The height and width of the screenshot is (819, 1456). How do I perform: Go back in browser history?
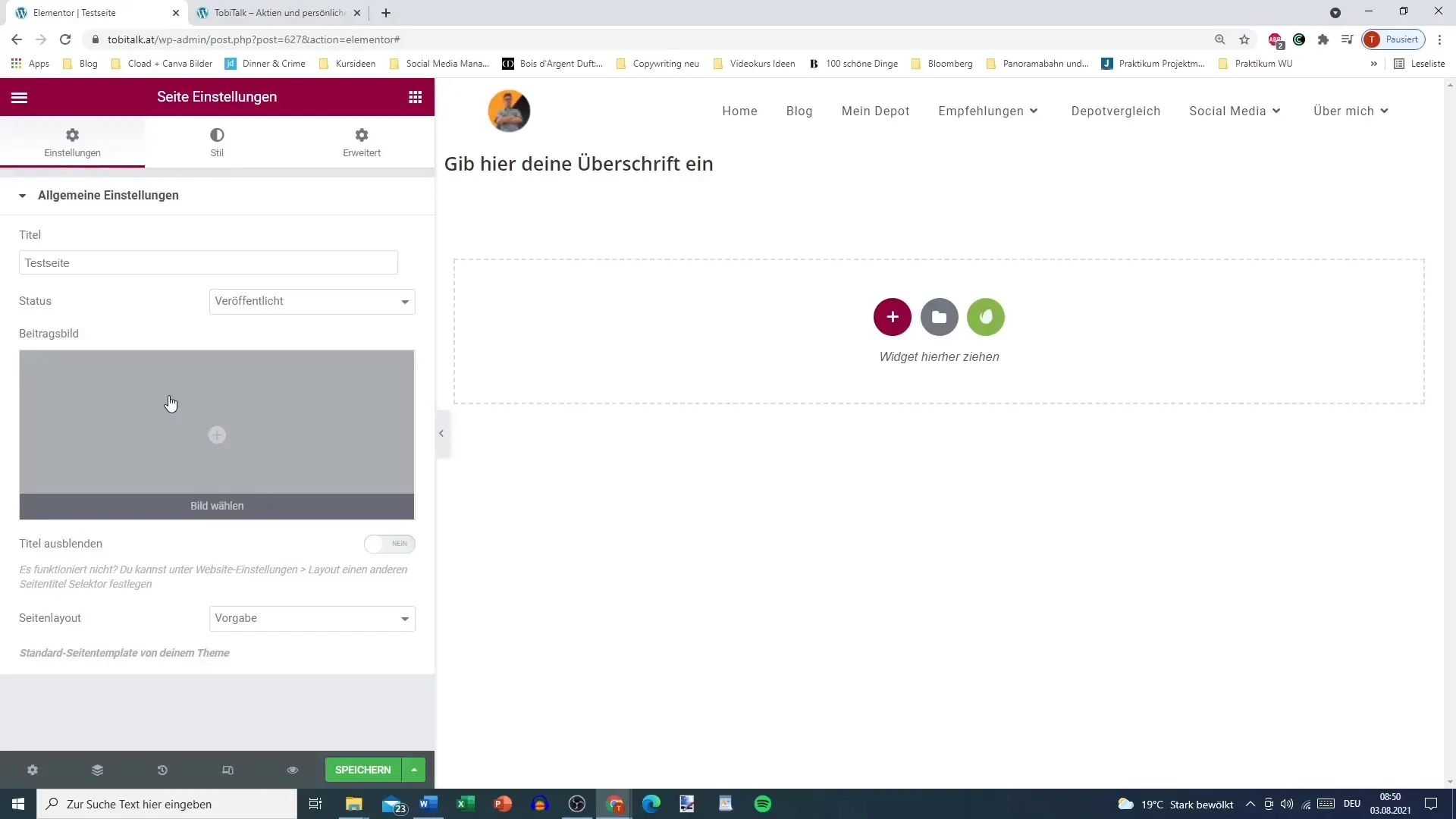click(x=17, y=39)
